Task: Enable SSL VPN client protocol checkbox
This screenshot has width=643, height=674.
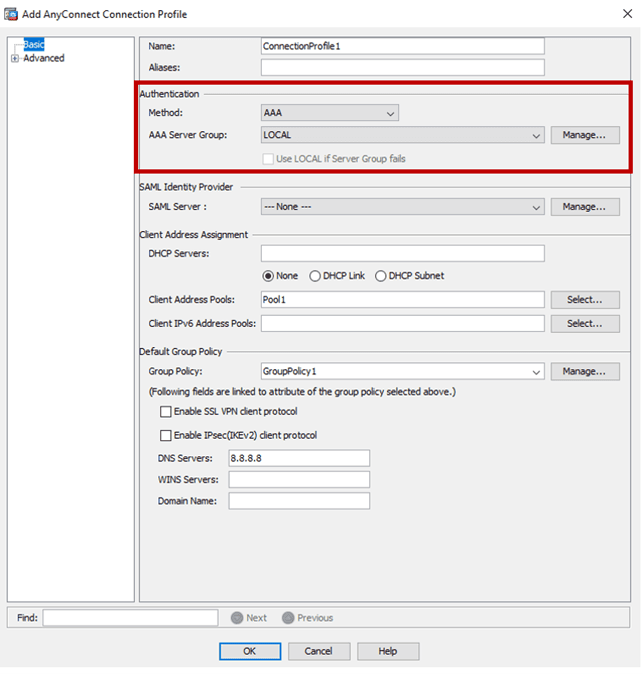Action: coord(166,411)
